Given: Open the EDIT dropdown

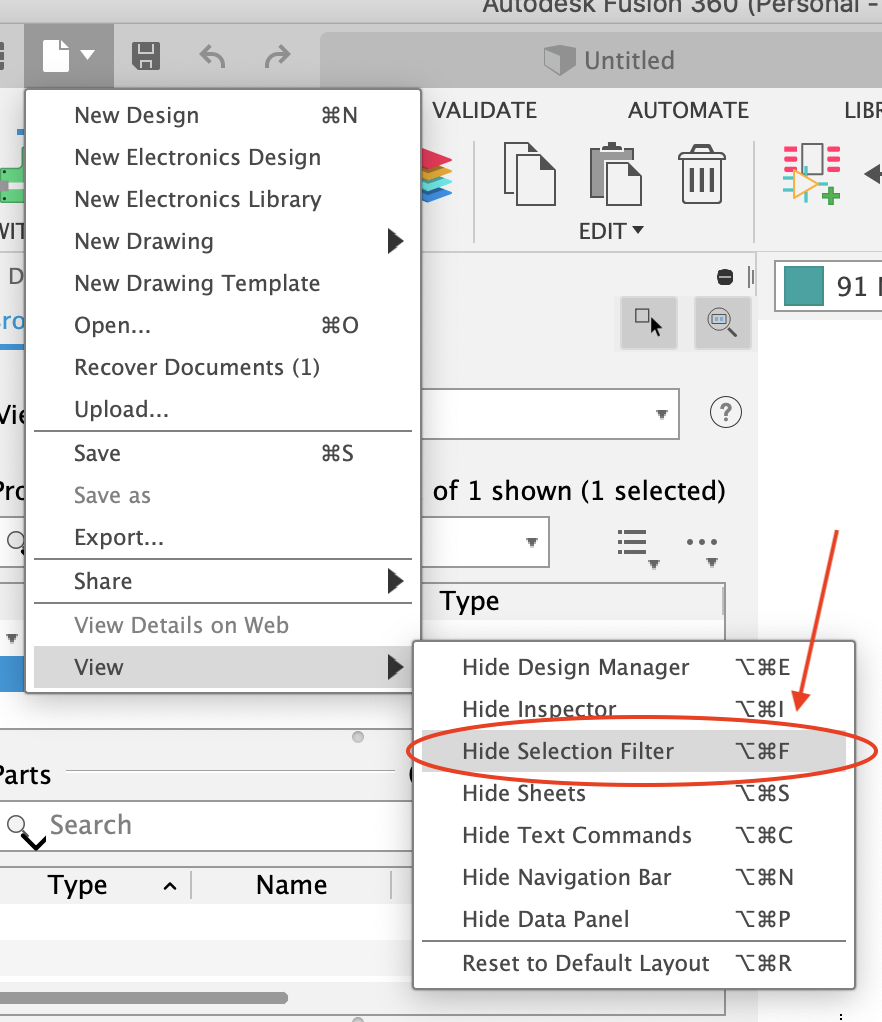Looking at the screenshot, I should pos(611,230).
